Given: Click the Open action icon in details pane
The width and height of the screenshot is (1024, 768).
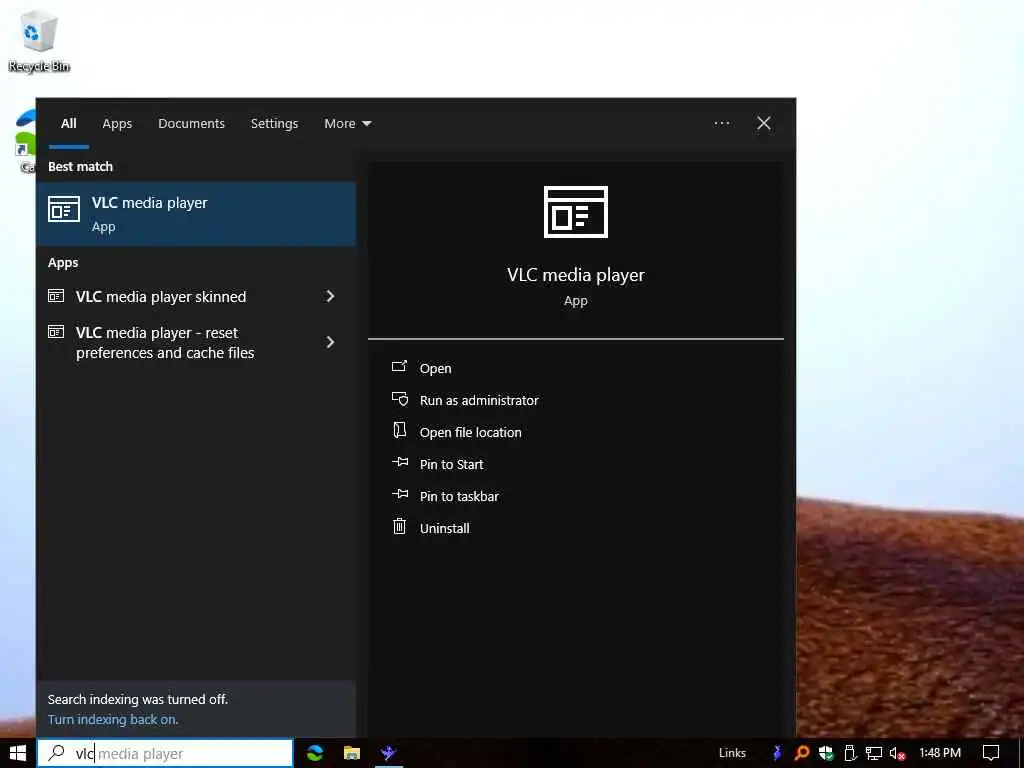Looking at the screenshot, I should 399,367.
